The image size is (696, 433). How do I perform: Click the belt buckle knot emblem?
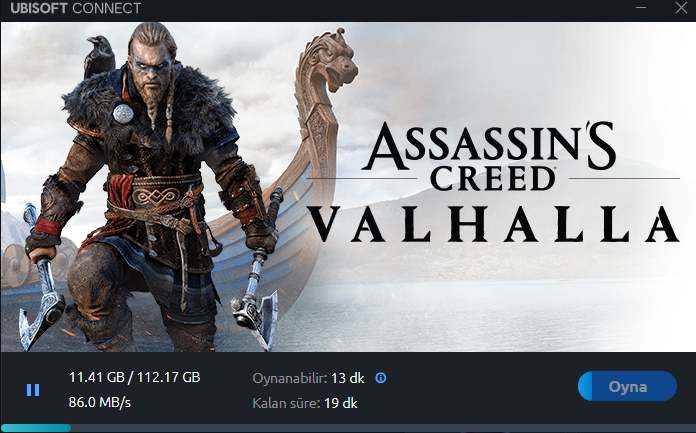pyautogui.click(x=155, y=197)
